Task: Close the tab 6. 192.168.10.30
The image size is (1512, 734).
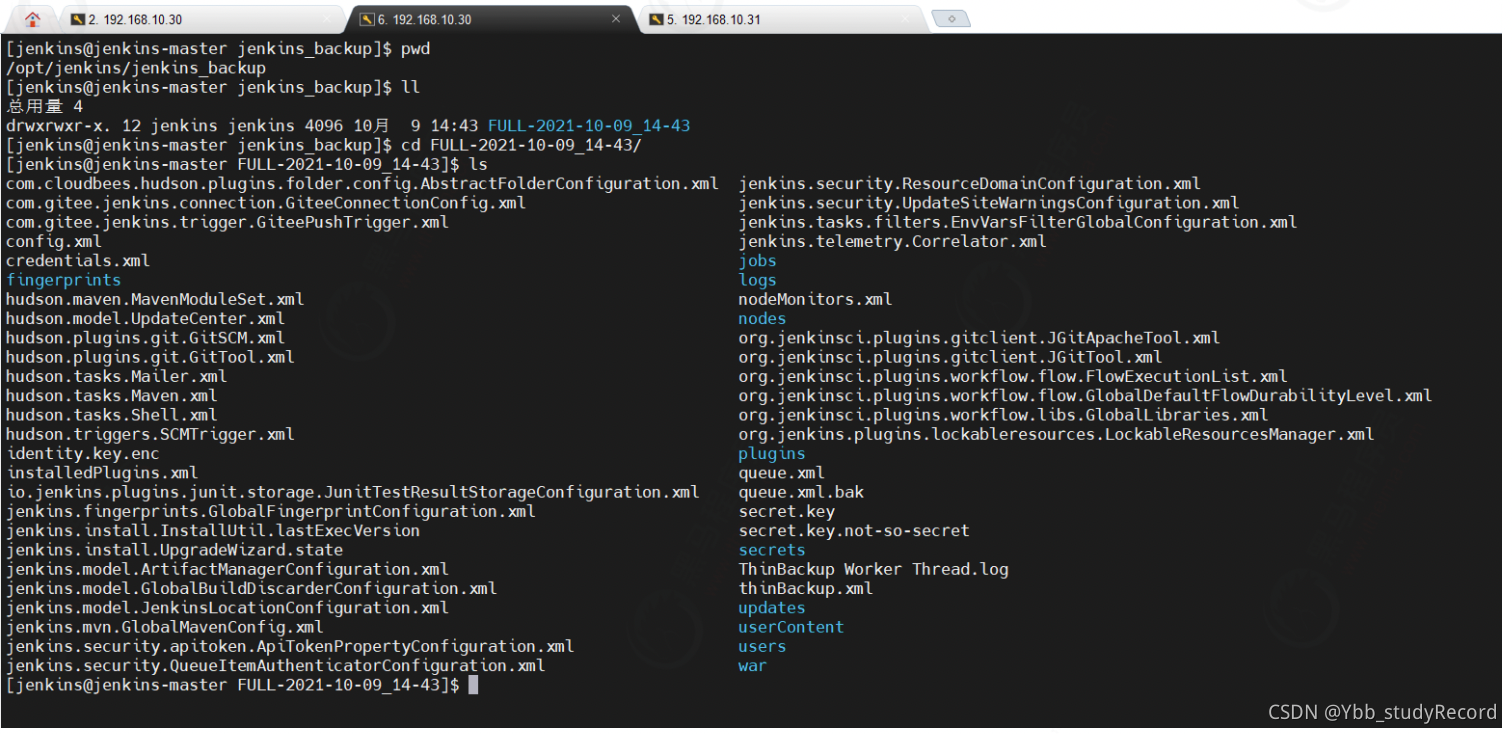Action: pyautogui.click(x=615, y=19)
